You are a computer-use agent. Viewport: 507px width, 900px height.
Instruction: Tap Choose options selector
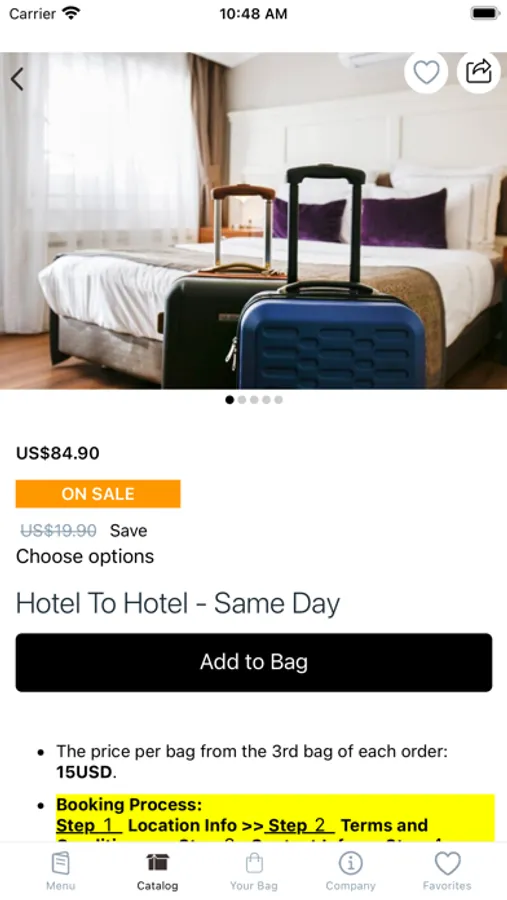(x=85, y=556)
